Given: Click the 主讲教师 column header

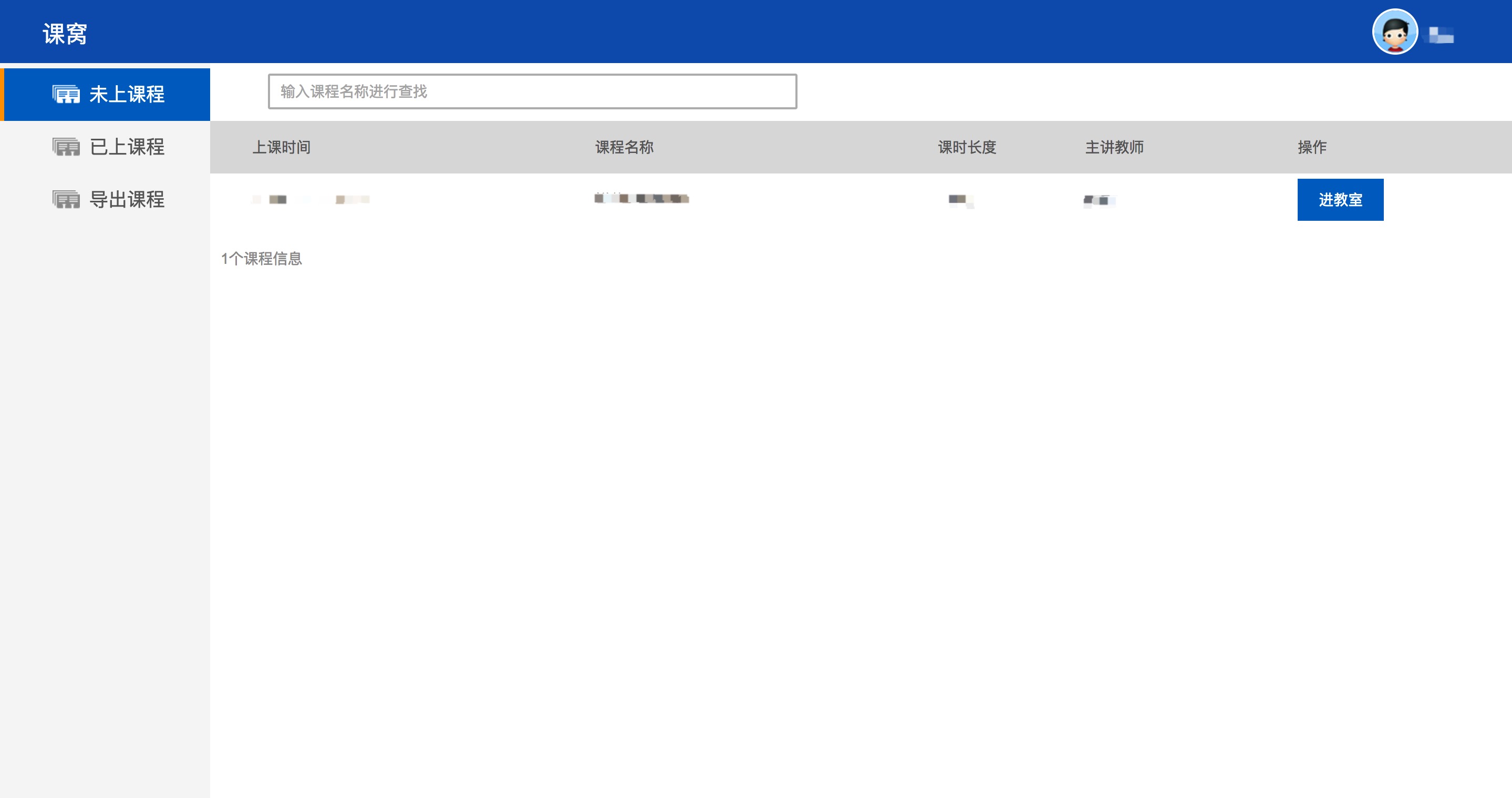Looking at the screenshot, I should tap(1114, 147).
